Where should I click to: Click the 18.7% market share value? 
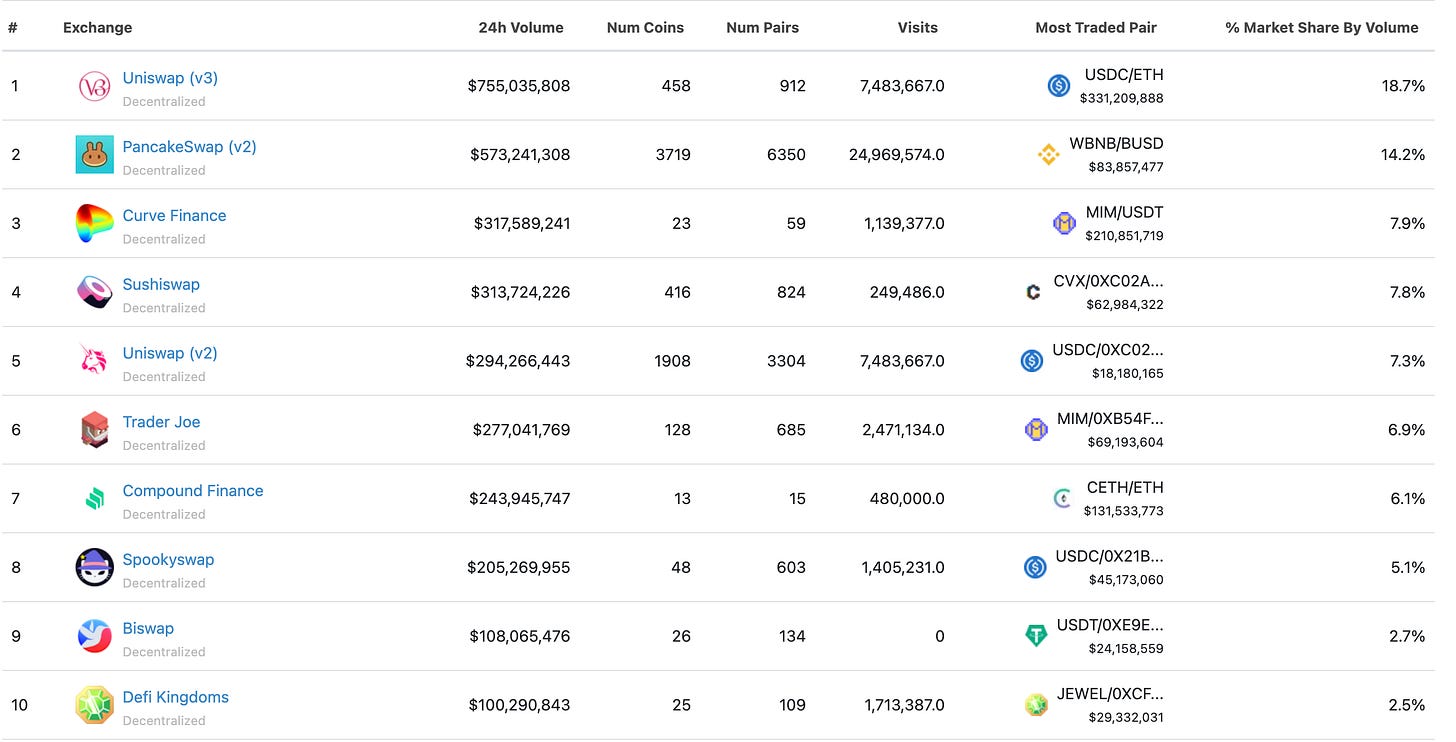(x=1403, y=86)
